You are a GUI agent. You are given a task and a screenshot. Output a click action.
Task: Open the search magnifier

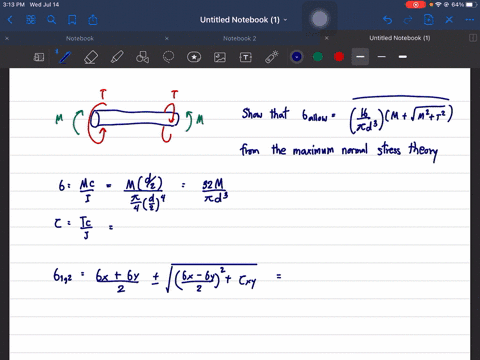coord(51,20)
